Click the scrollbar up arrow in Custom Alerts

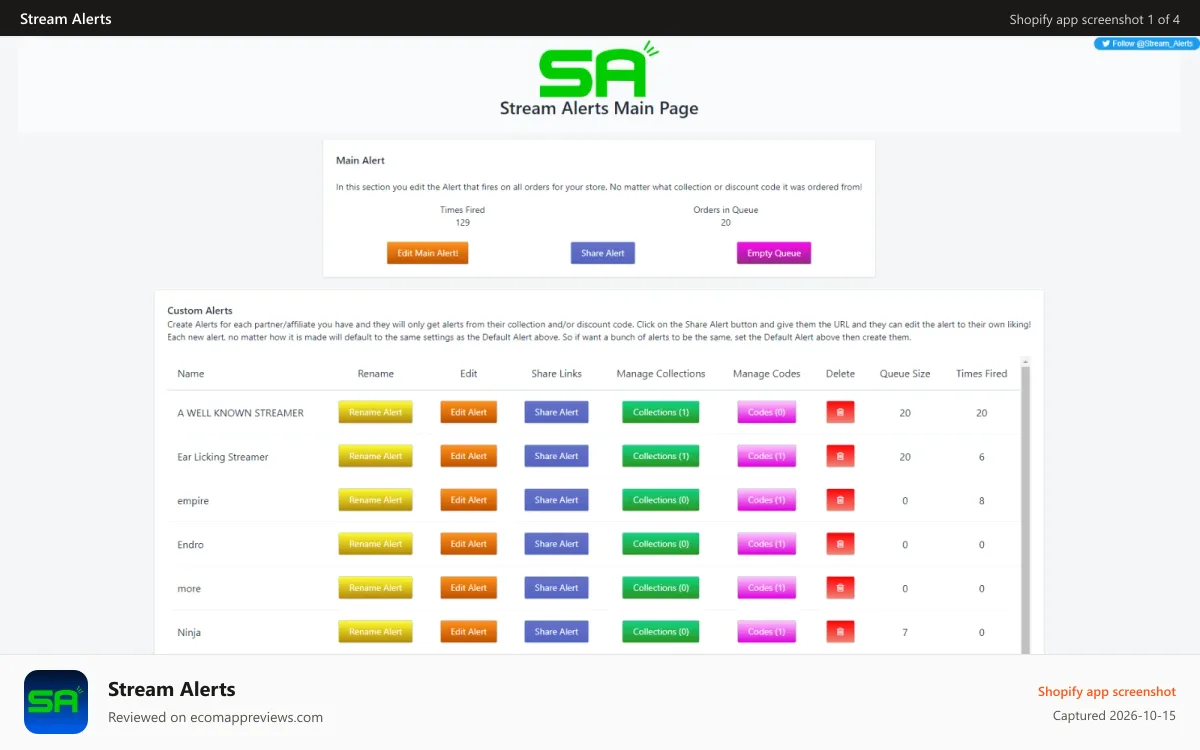coord(1025,361)
